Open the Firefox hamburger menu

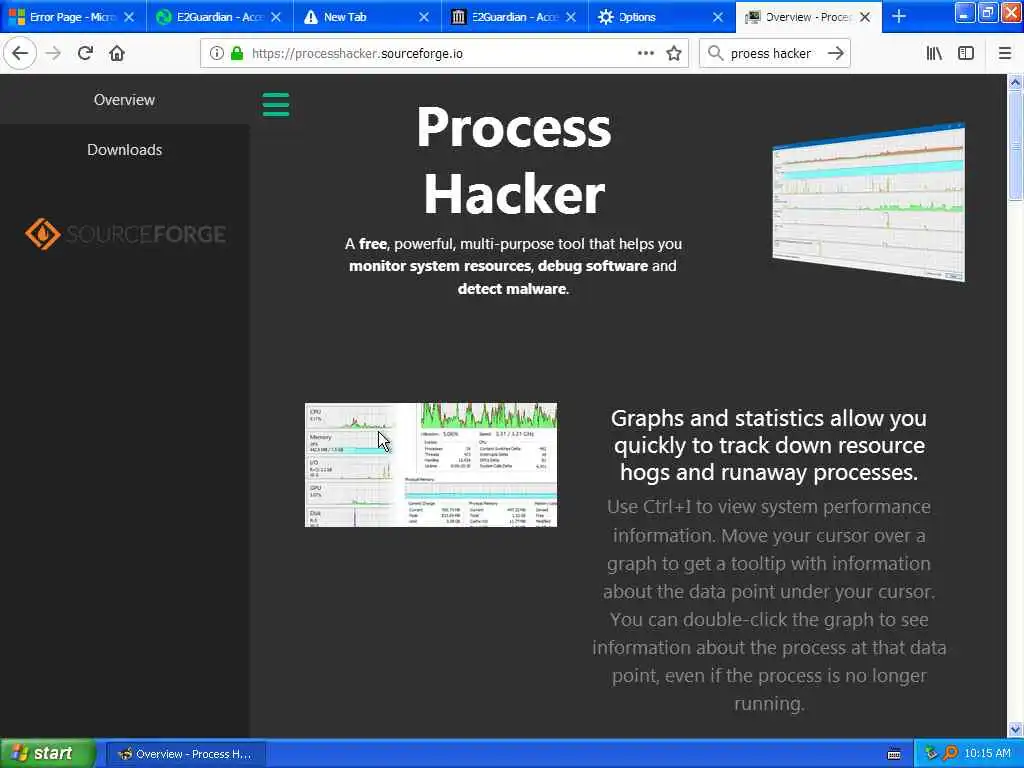tap(1004, 53)
